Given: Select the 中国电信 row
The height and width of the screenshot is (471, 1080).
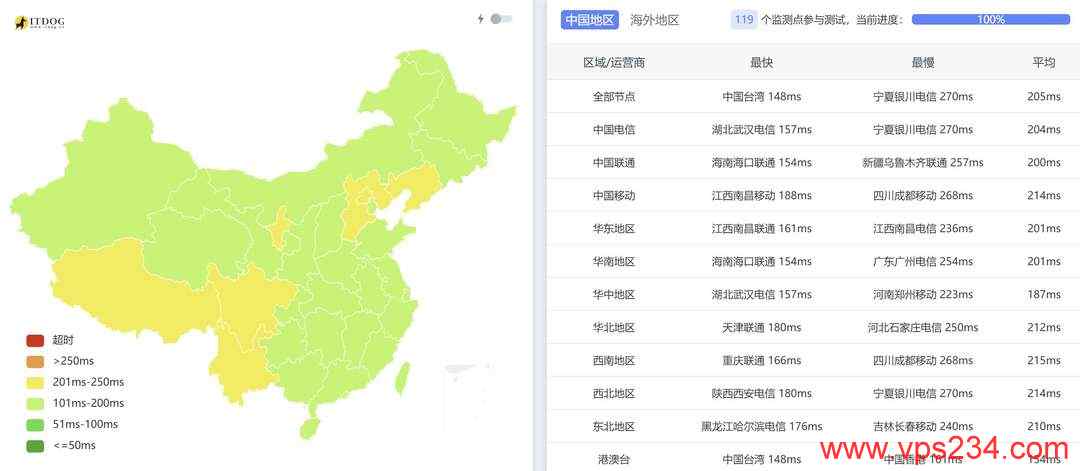Looking at the screenshot, I should tap(813, 129).
